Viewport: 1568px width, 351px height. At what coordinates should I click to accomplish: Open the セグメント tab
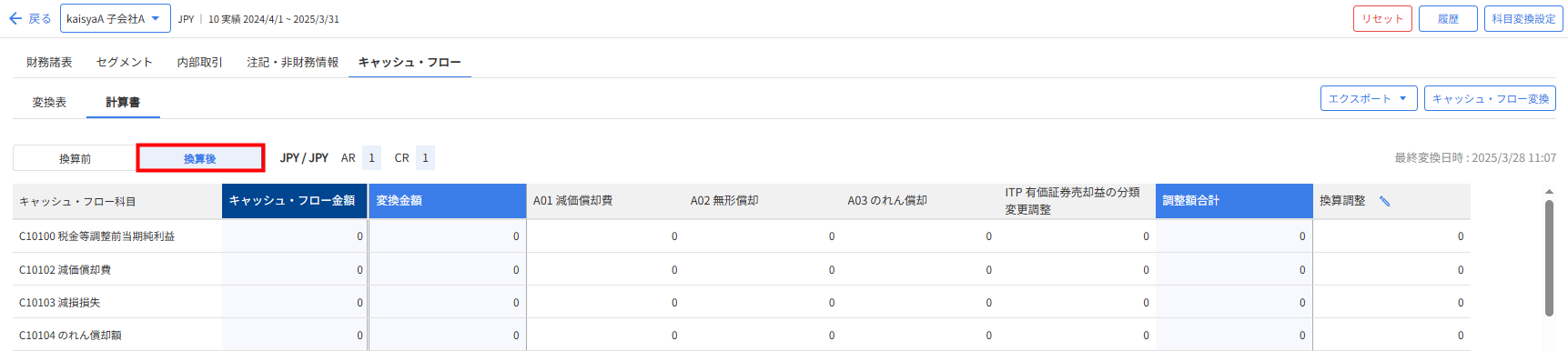[x=125, y=62]
